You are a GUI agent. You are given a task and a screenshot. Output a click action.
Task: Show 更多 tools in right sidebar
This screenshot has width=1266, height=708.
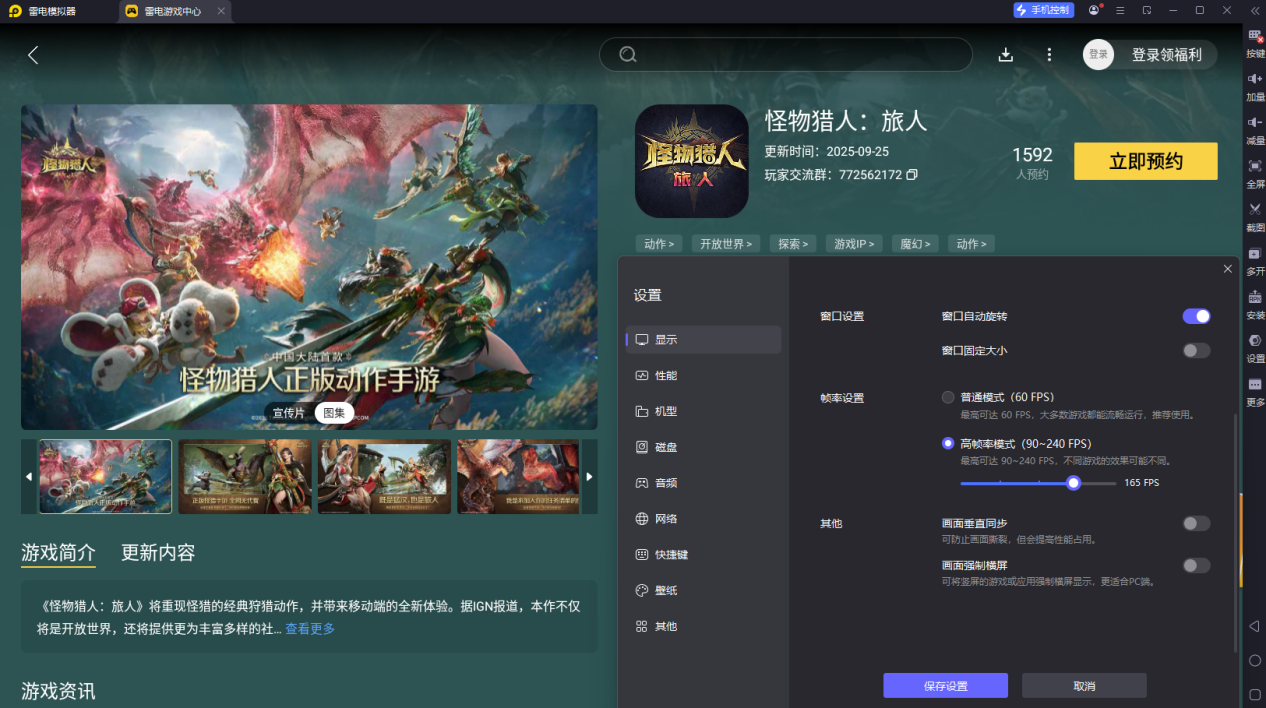tap(1255, 391)
